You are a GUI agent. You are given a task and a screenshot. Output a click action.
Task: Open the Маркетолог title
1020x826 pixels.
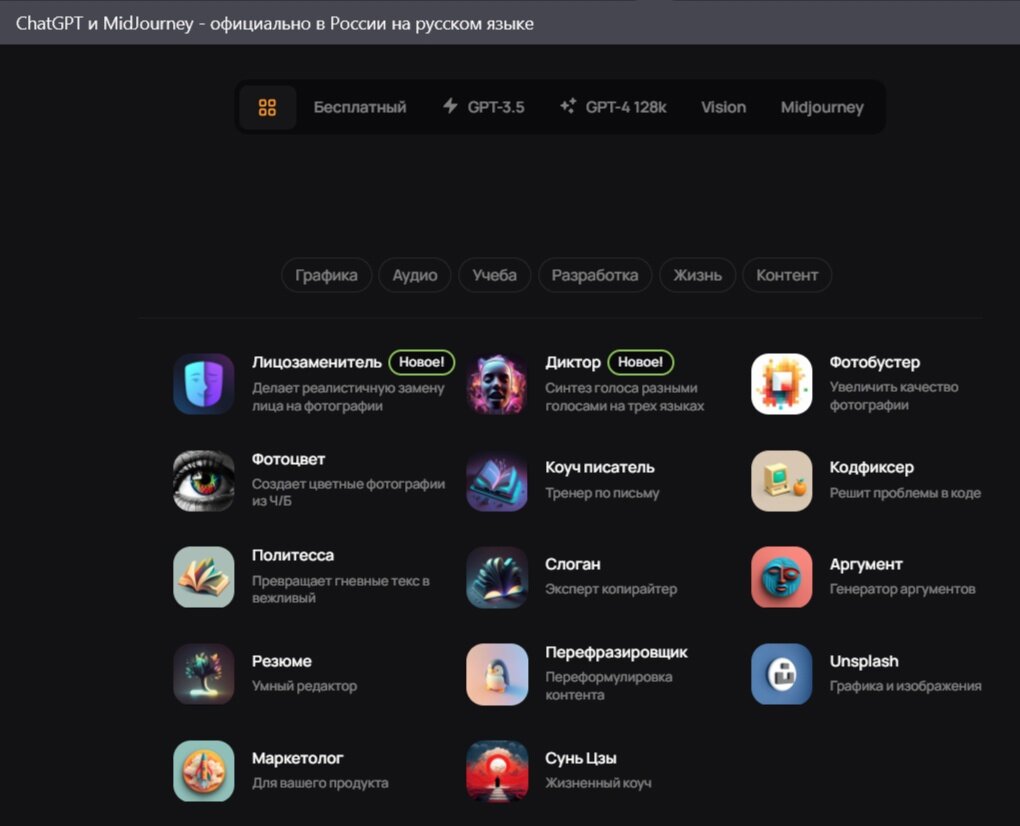click(x=297, y=758)
